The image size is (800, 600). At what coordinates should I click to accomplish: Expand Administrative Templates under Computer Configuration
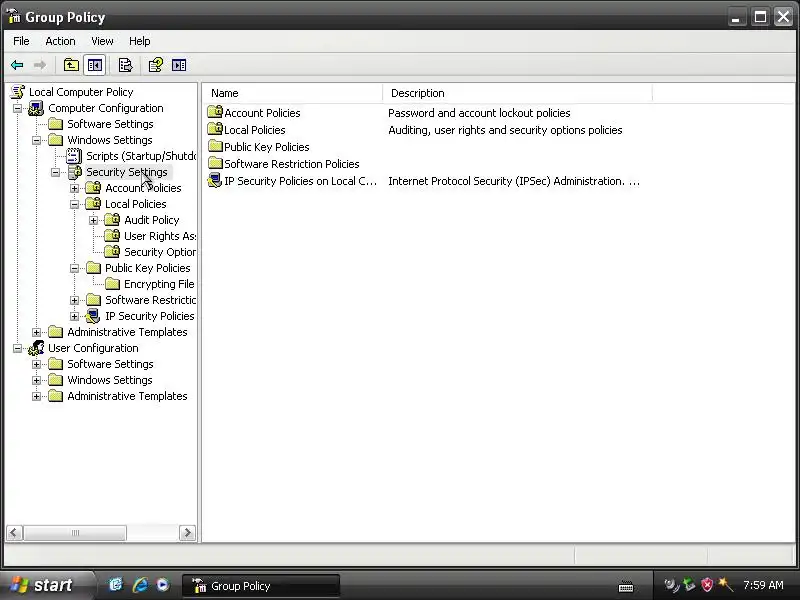click(36, 333)
